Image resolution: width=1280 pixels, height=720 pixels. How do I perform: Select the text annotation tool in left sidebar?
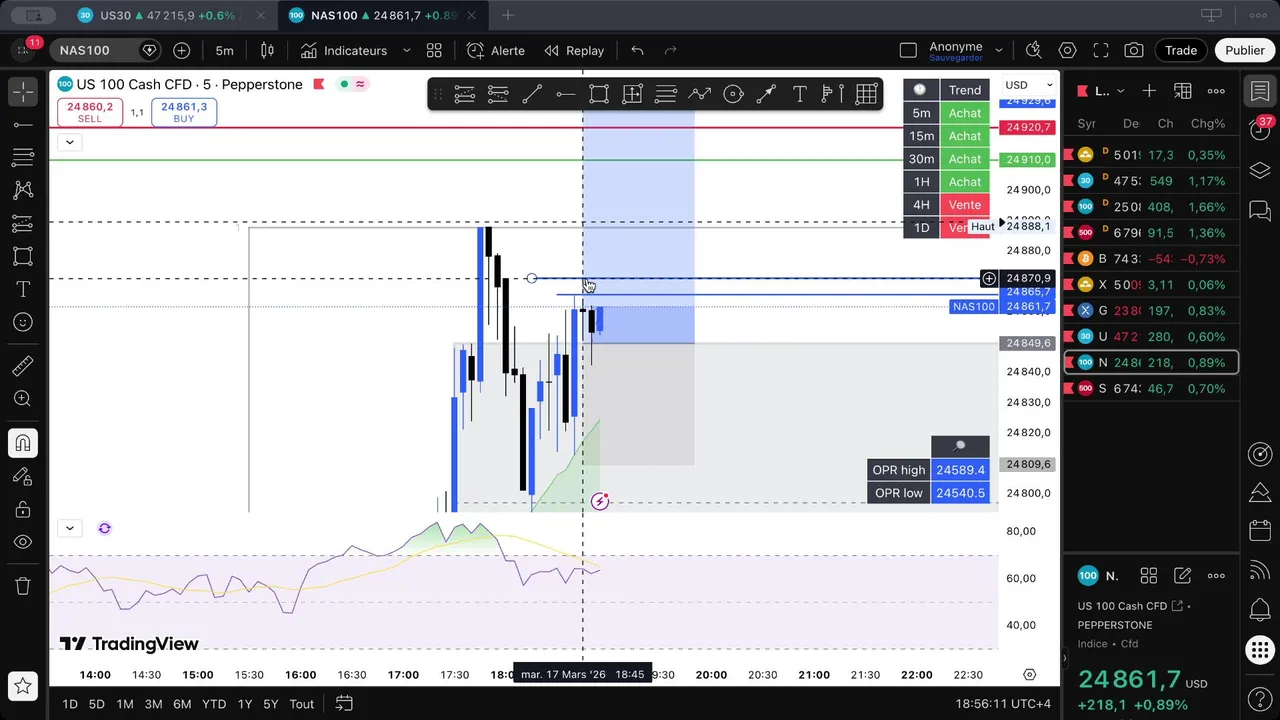pyautogui.click(x=23, y=289)
